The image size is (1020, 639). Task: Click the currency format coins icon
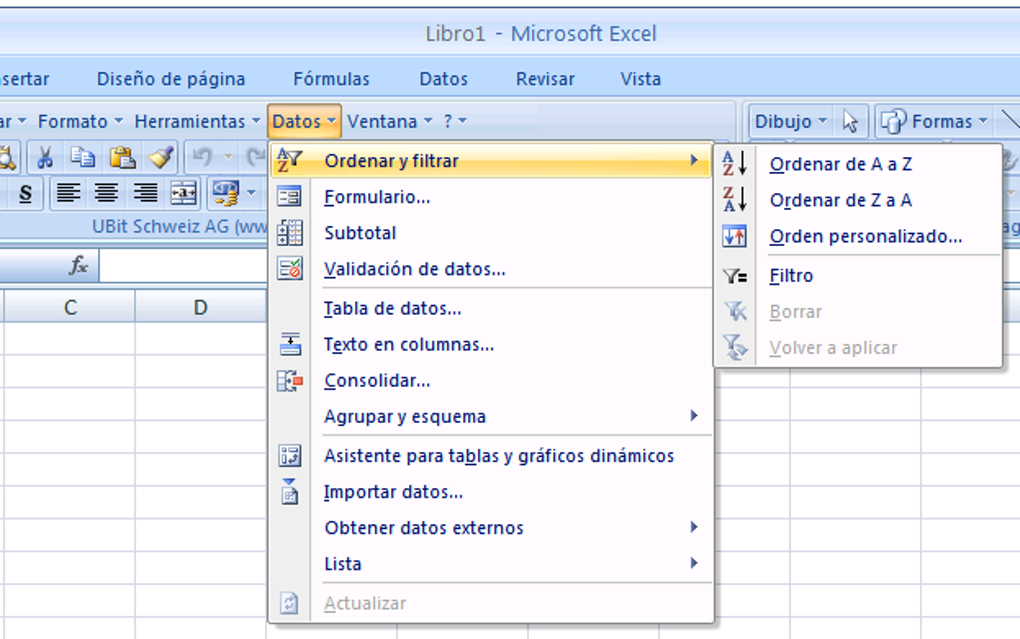click(x=226, y=193)
